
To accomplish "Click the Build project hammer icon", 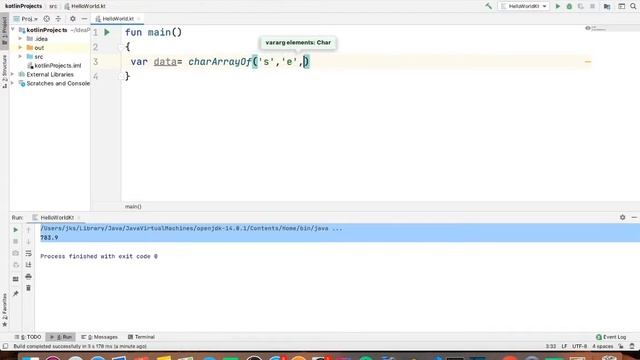I will point(488,6).
